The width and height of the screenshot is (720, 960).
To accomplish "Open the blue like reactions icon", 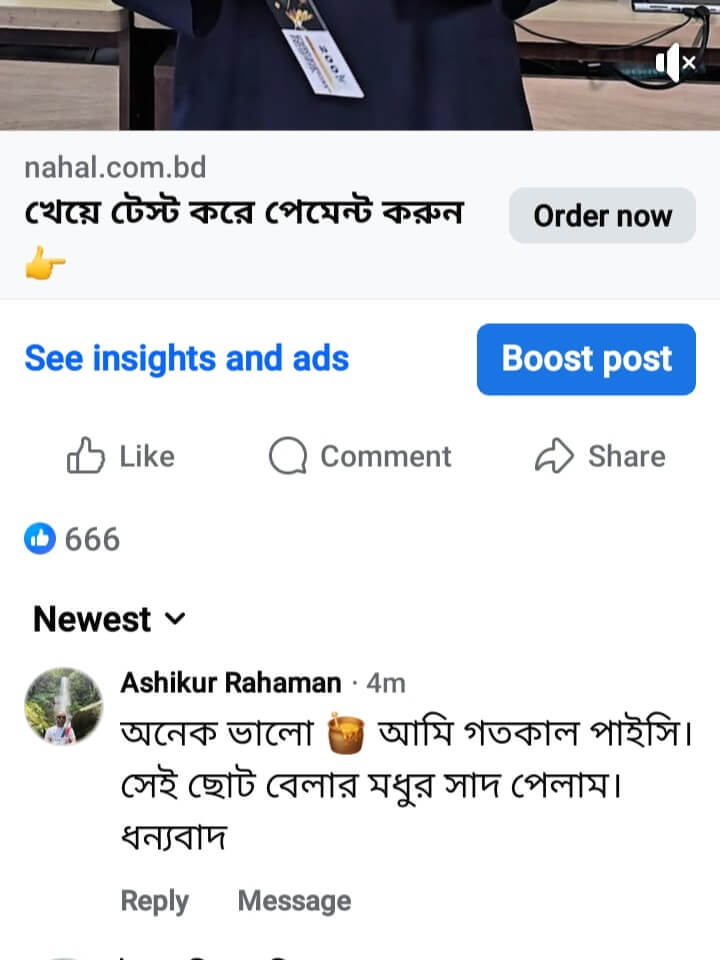I will tap(40, 540).
